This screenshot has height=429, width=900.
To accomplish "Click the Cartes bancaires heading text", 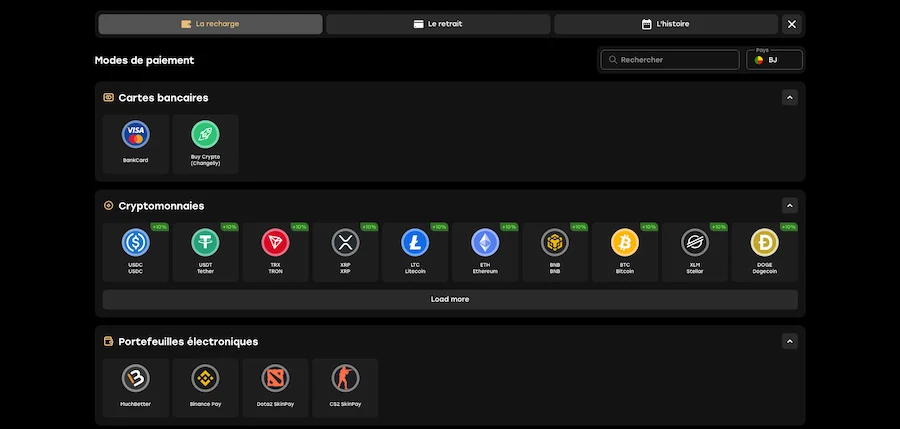I will pyautogui.click(x=164, y=98).
